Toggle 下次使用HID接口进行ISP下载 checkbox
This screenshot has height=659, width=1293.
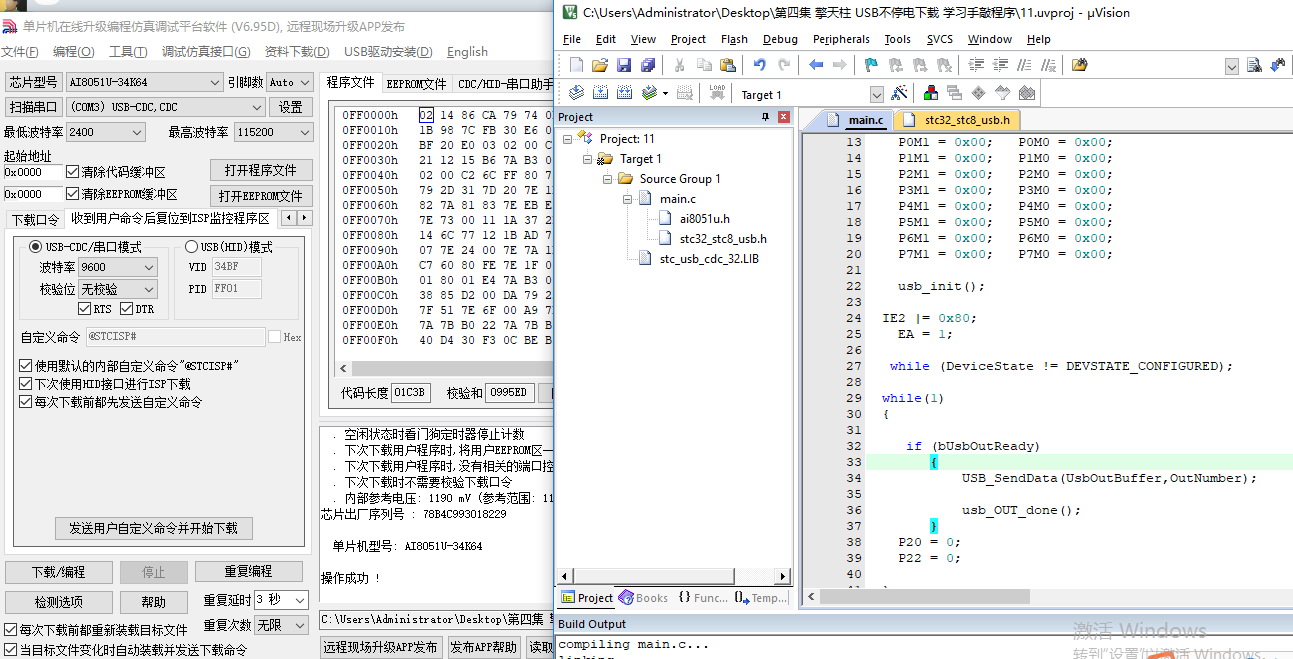coord(26,384)
